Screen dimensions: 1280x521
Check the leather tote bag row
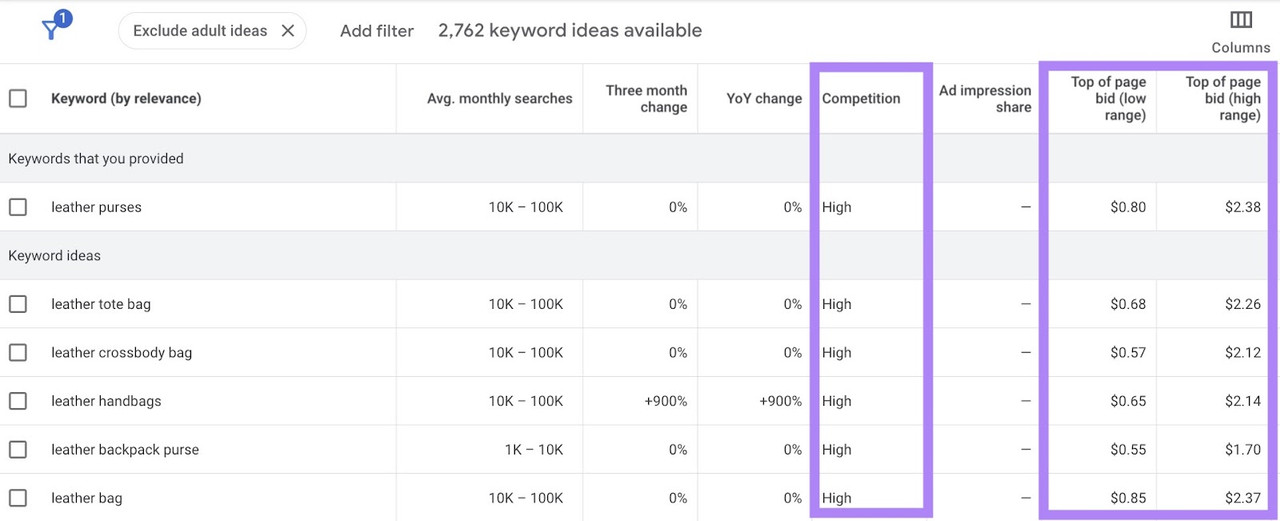(x=18, y=304)
